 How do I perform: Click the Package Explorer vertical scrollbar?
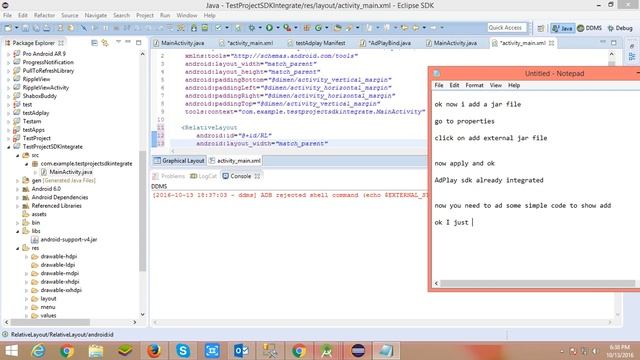click(142, 210)
